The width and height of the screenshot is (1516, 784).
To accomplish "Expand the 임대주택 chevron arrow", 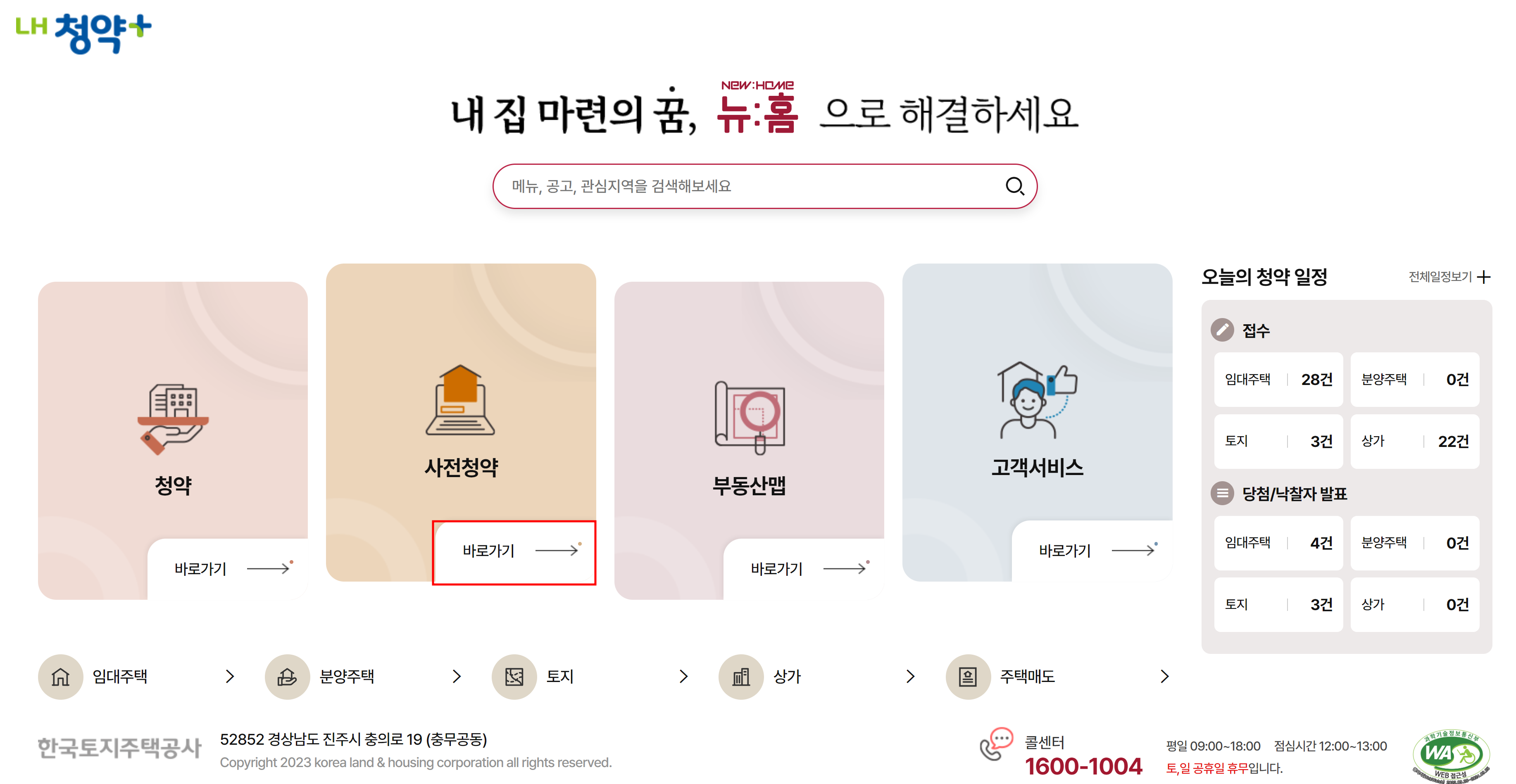I will [x=230, y=676].
